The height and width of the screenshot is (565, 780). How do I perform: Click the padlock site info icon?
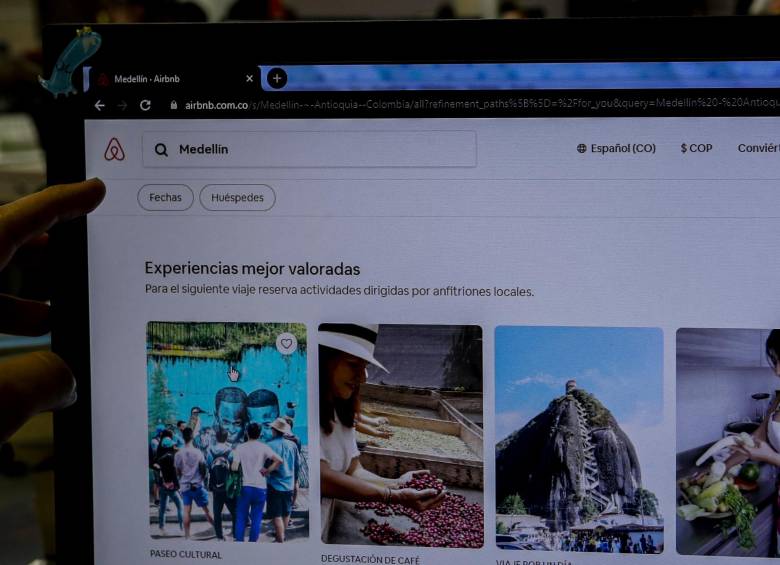point(174,105)
